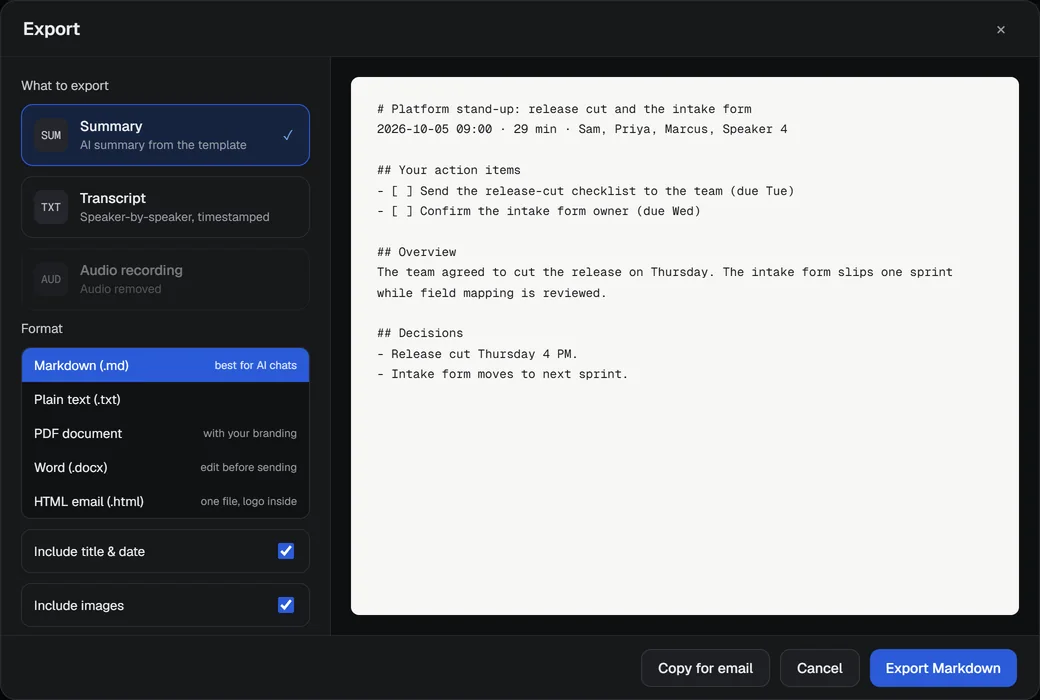Pick Markdown (.md) format
1040x700 pixels.
(x=165, y=366)
